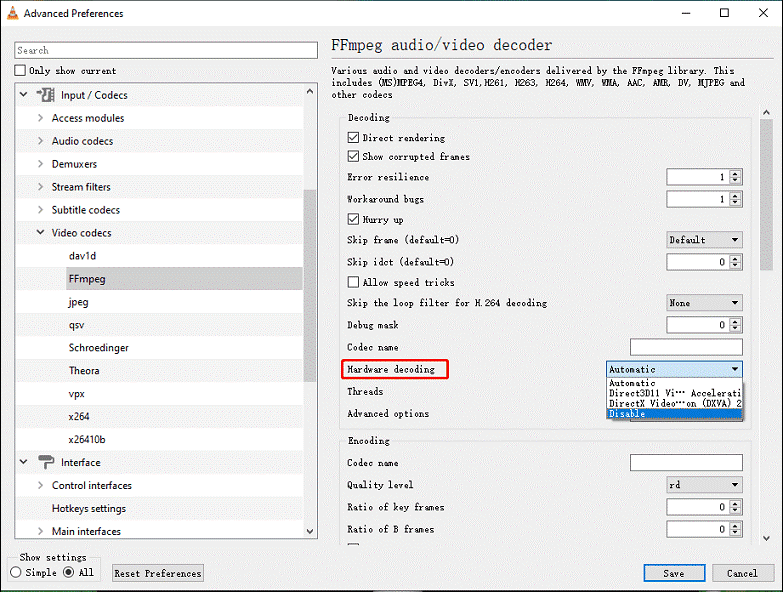Screen dimensions: 783x592
Task: Click the VLC cone icon in title bar
Action: [x=12, y=13]
